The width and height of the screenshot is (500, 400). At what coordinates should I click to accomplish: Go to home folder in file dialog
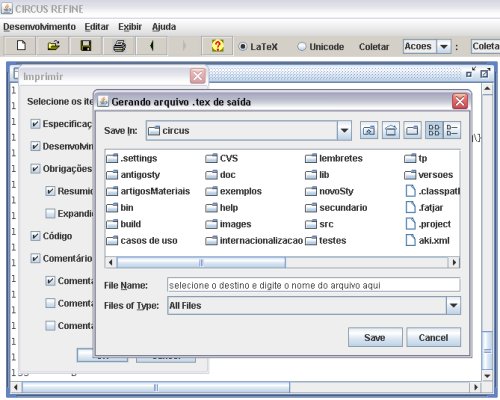pyautogui.click(x=391, y=130)
